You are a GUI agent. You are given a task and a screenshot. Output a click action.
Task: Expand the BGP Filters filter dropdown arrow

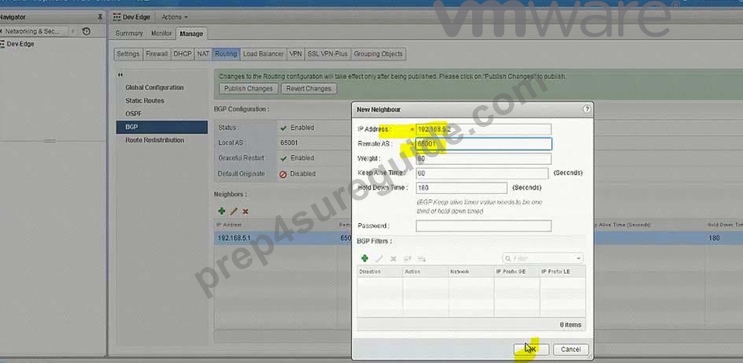[579, 258]
